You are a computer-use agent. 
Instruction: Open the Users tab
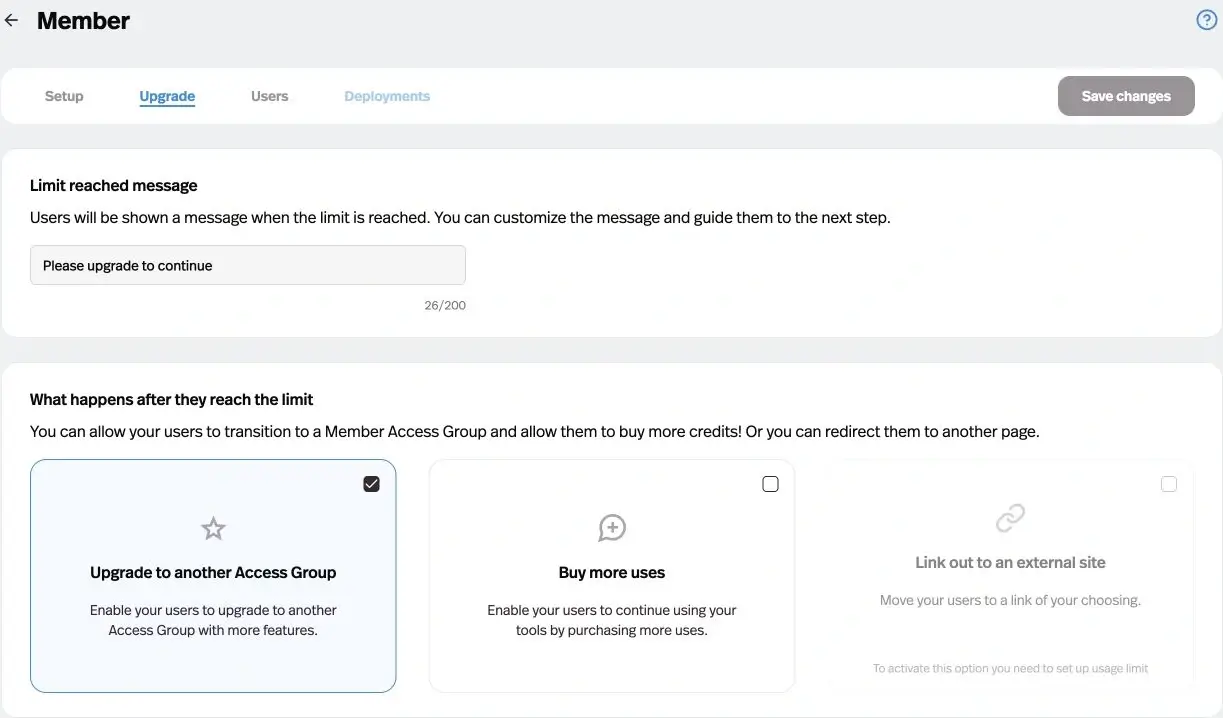click(x=270, y=96)
